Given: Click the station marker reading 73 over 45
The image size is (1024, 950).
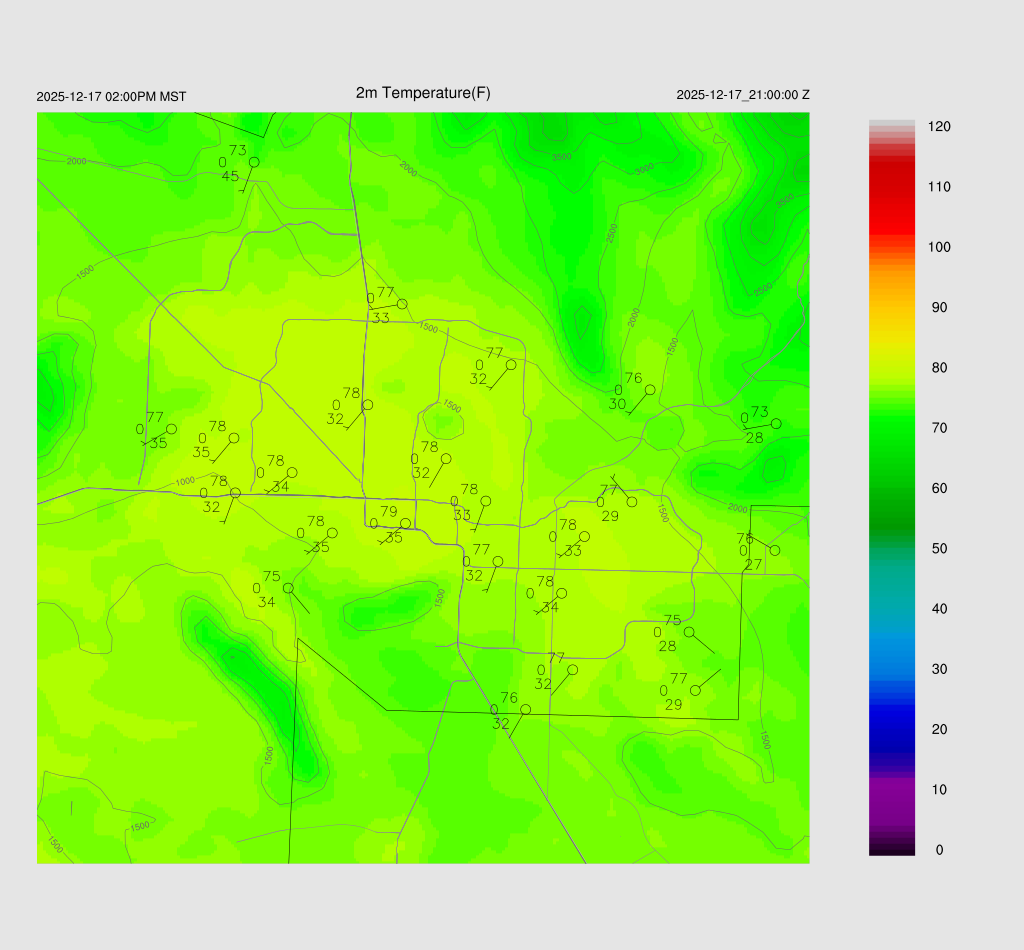Looking at the screenshot, I should pos(254,162).
